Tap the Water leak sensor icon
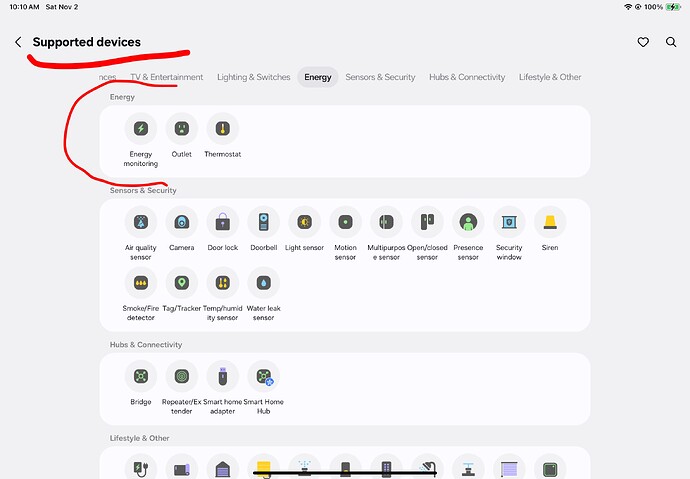 pos(264,283)
